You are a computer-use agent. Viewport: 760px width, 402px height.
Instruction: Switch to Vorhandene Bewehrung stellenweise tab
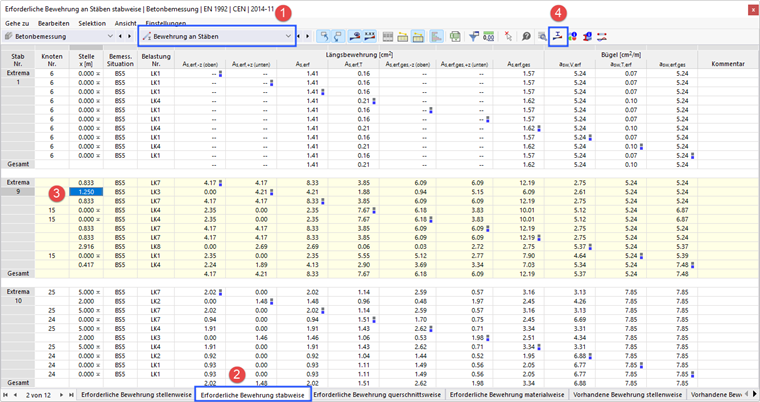click(x=627, y=395)
